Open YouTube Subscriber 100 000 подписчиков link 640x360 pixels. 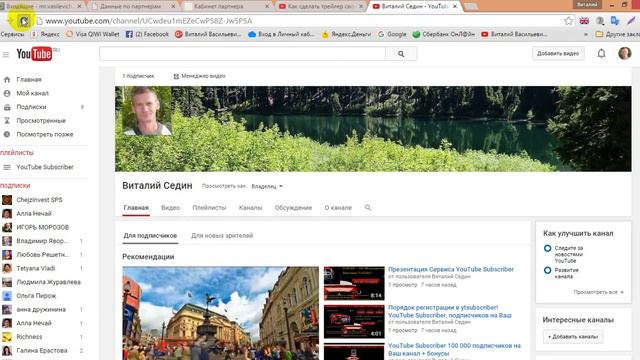point(454,349)
